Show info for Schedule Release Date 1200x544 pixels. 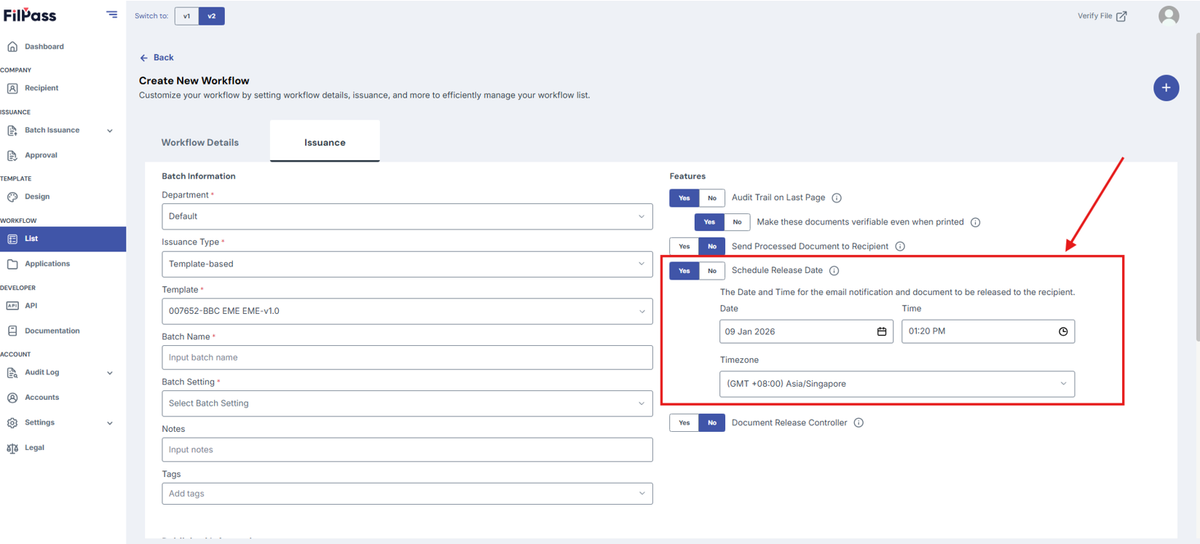(834, 270)
